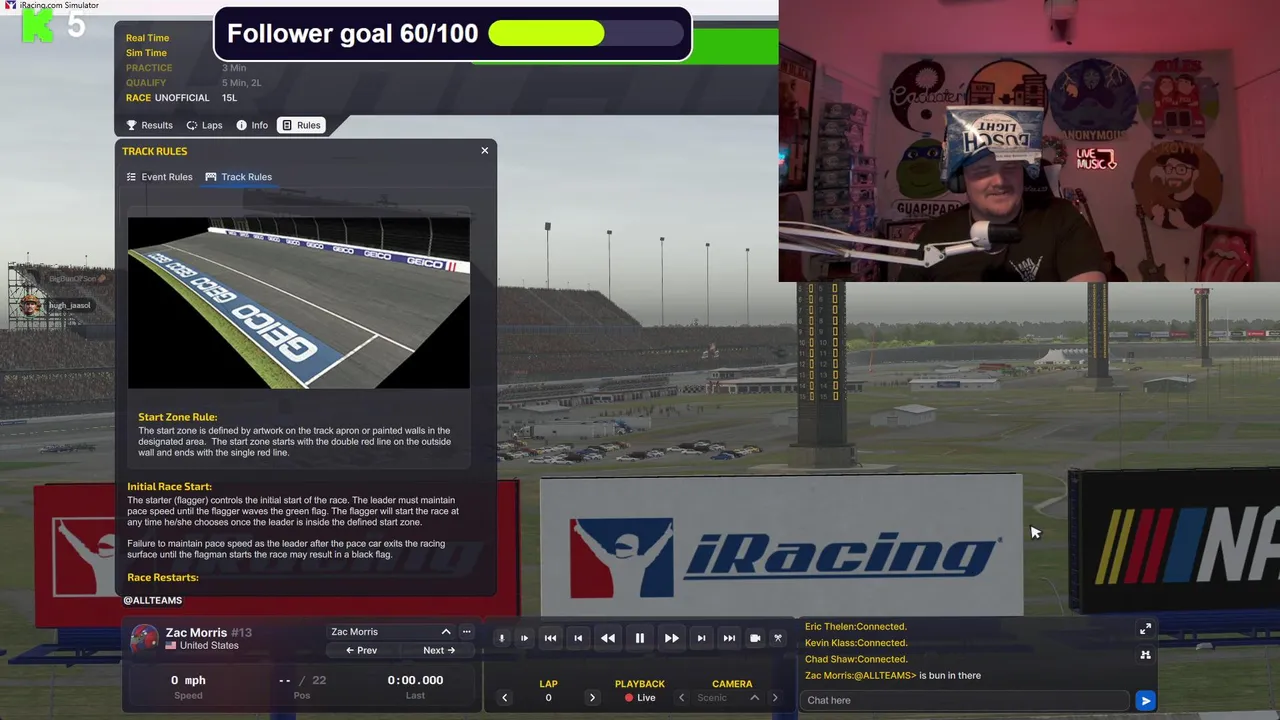Viewport: 1280px width, 720px height.
Task: Rewind the replay
Action: click(608, 638)
